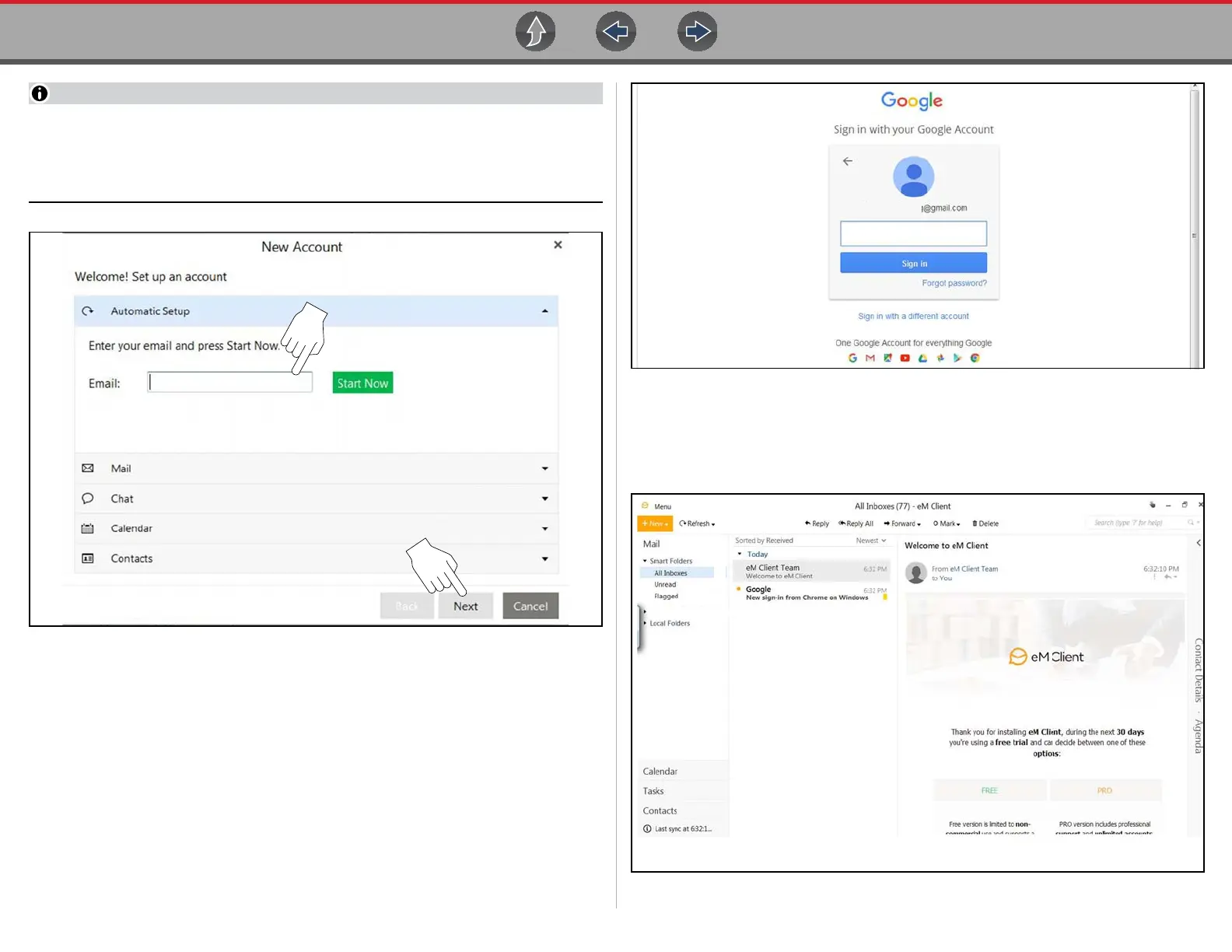The height and width of the screenshot is (952, 1232).
Task: Select the Flagged folder
Action: (666, 597)
